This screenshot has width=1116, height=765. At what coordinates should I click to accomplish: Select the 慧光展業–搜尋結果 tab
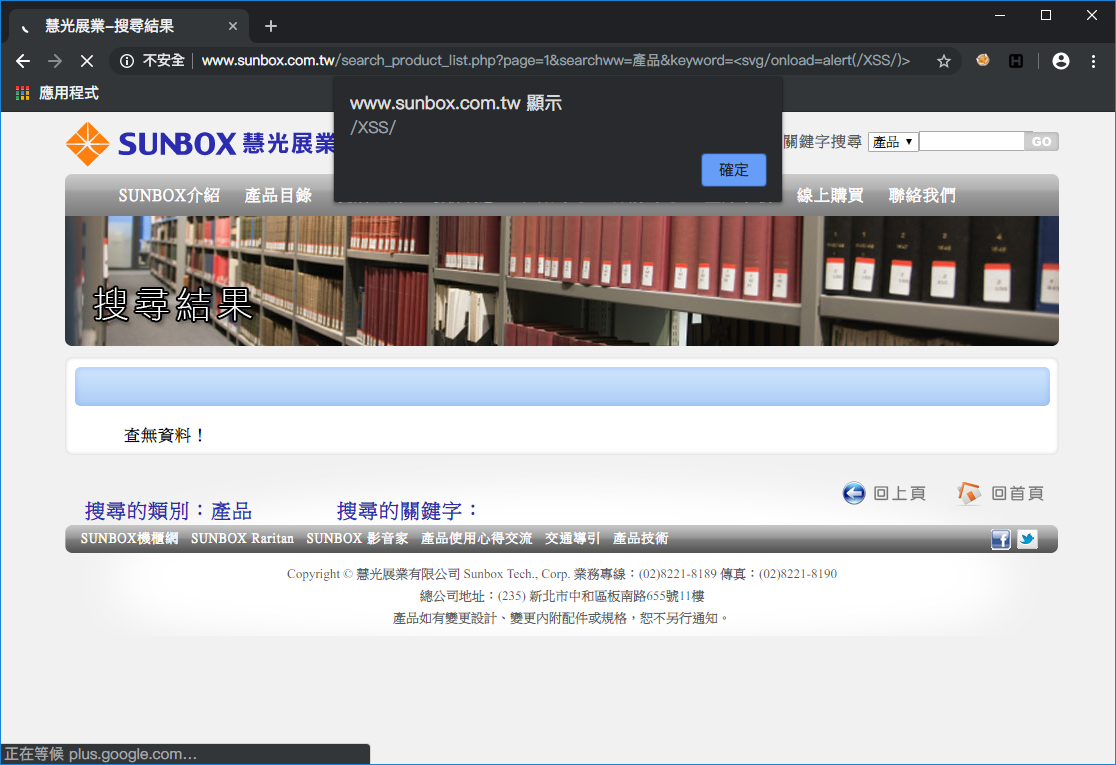coord(129,26)
